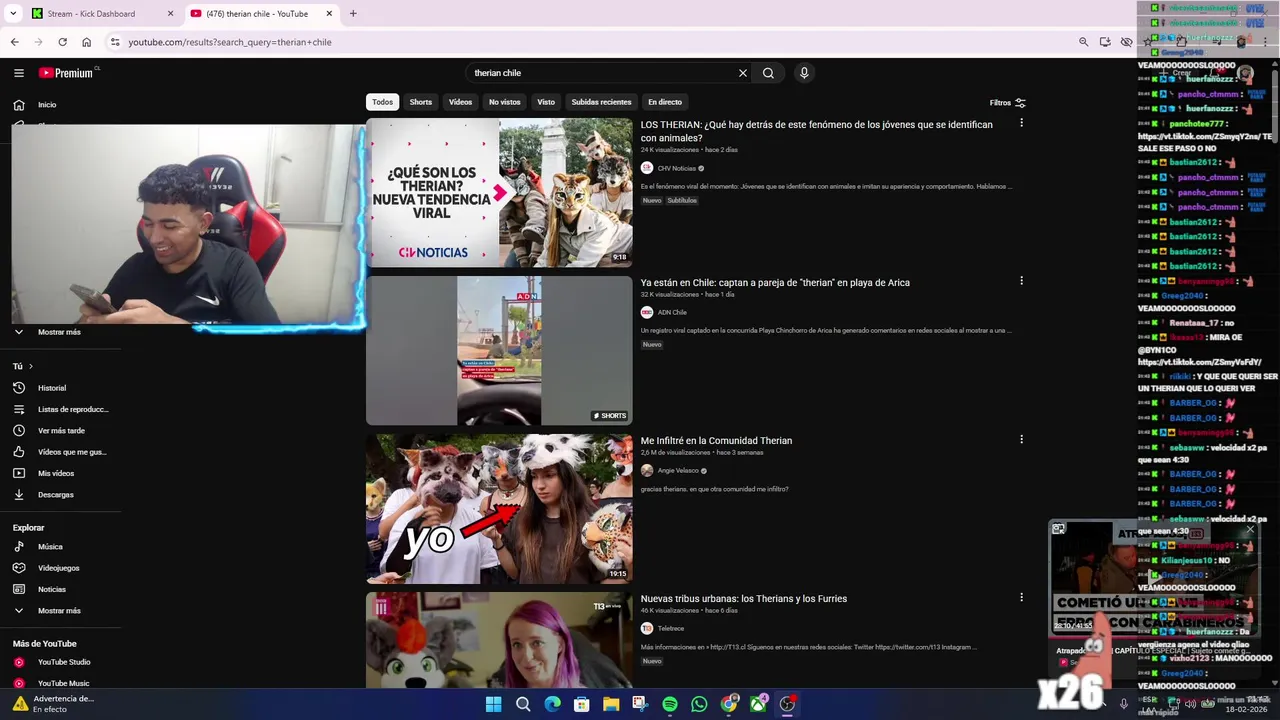The image size is (1280, 720).
Task: Reload the current page
Action: click(62, 42)
